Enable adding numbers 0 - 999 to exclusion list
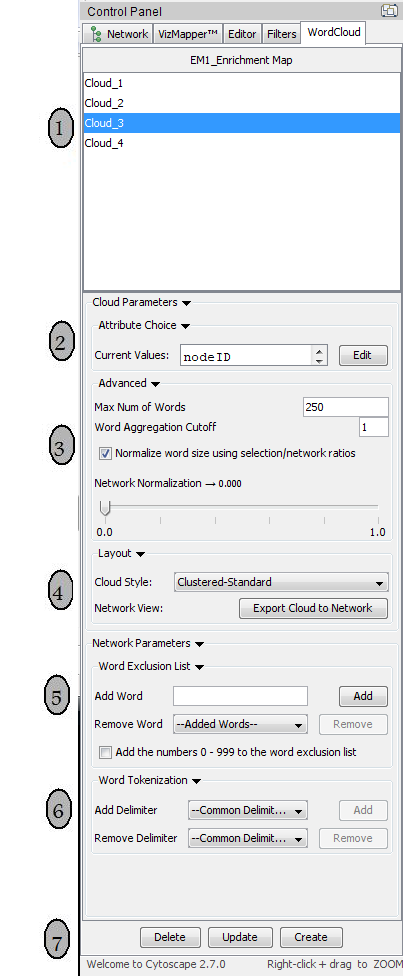The image size is (403, 976). pos(105,753)
